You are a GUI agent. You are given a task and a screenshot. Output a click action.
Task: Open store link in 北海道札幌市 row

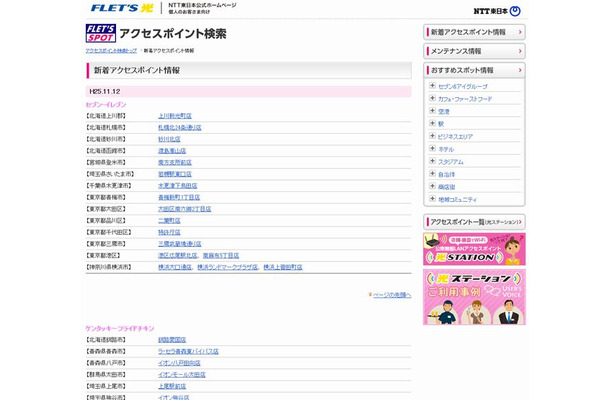pyautogui.click(x=180, y=128)
